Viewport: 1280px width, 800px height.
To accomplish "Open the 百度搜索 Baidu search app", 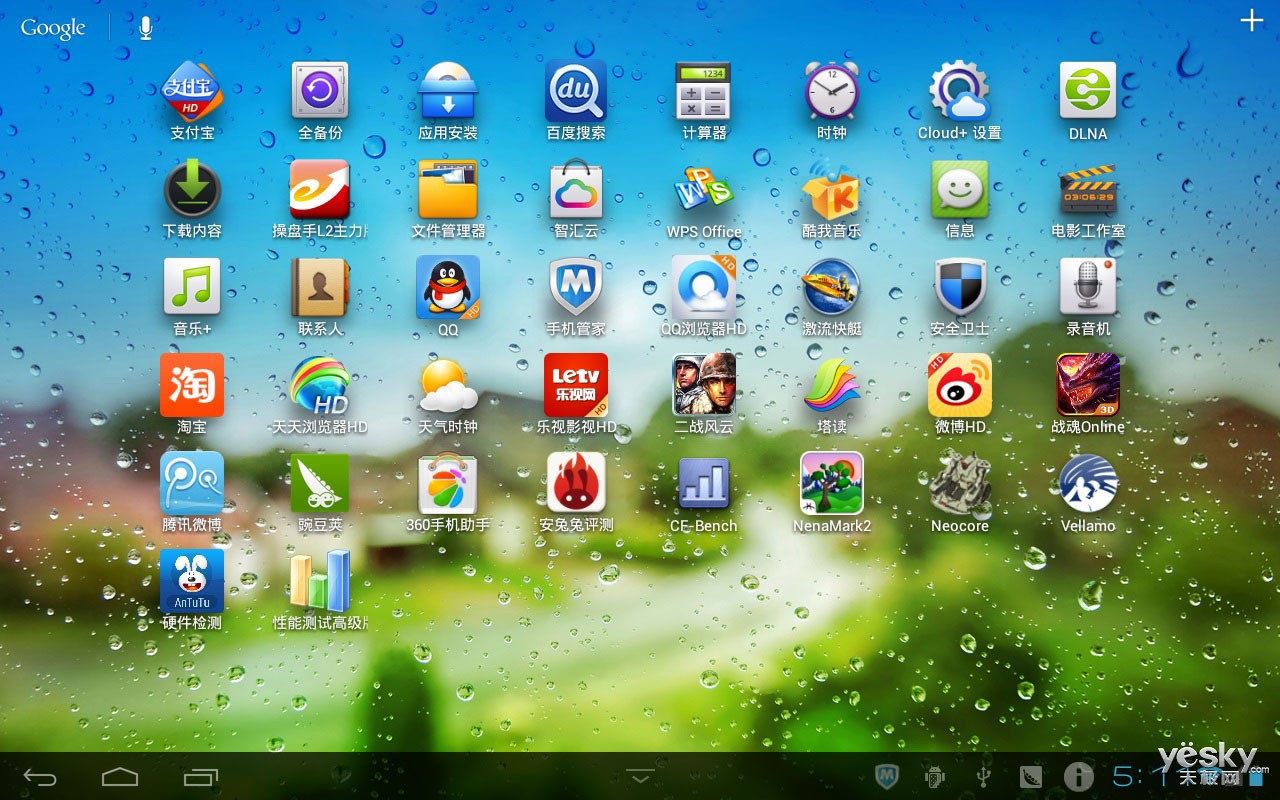I will [x=576, y=91].
